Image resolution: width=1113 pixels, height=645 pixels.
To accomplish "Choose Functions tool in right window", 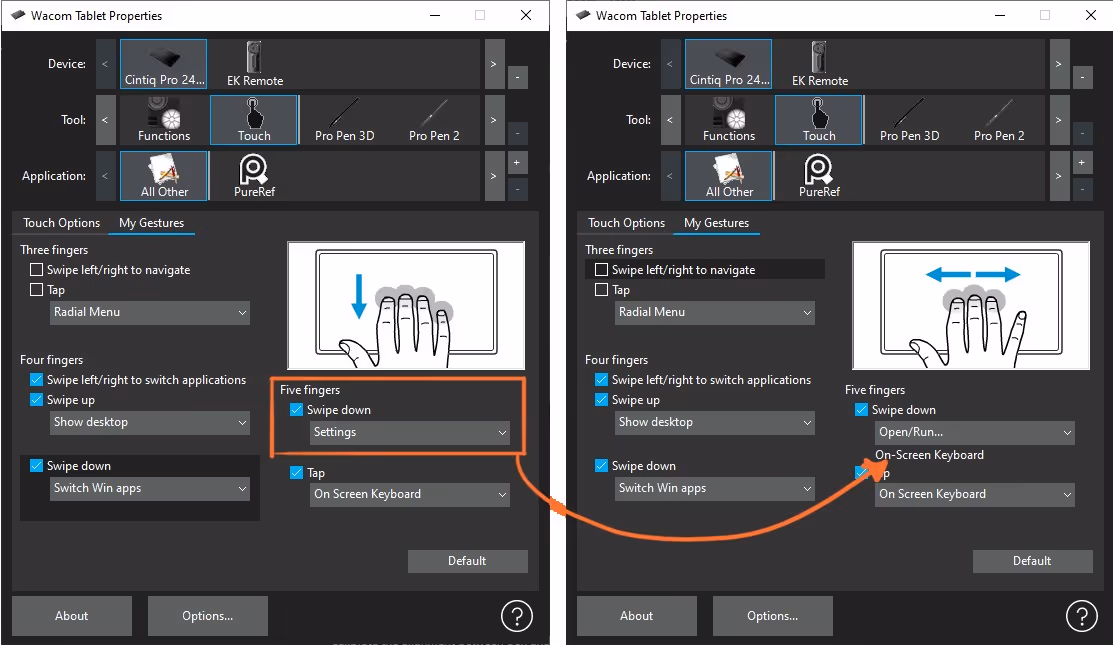I will point(729,120).
